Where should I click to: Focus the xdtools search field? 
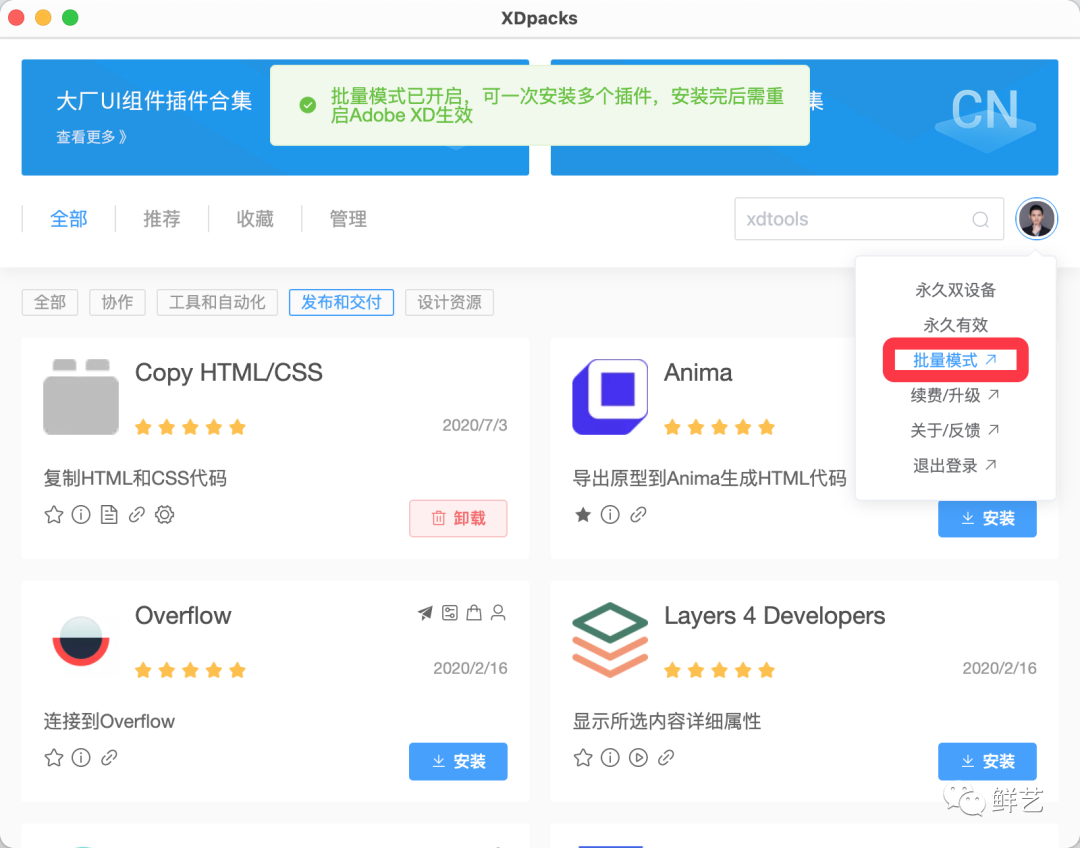(x=869, y=219)
